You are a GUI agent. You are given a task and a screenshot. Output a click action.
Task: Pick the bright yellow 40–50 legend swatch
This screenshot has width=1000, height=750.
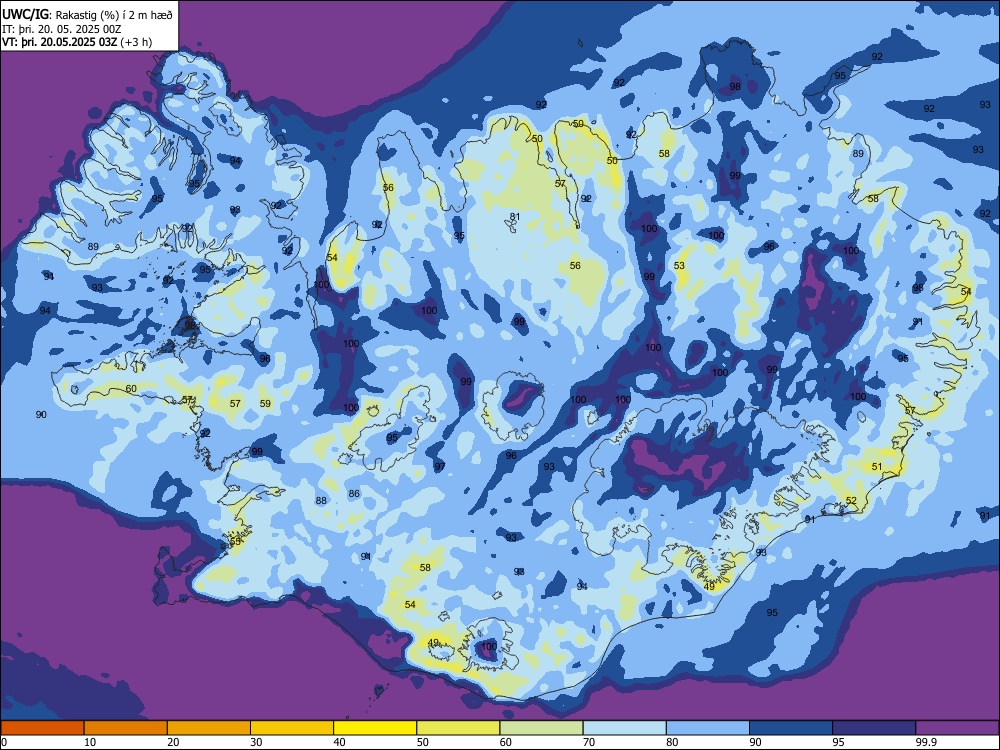tap(375, 728)
